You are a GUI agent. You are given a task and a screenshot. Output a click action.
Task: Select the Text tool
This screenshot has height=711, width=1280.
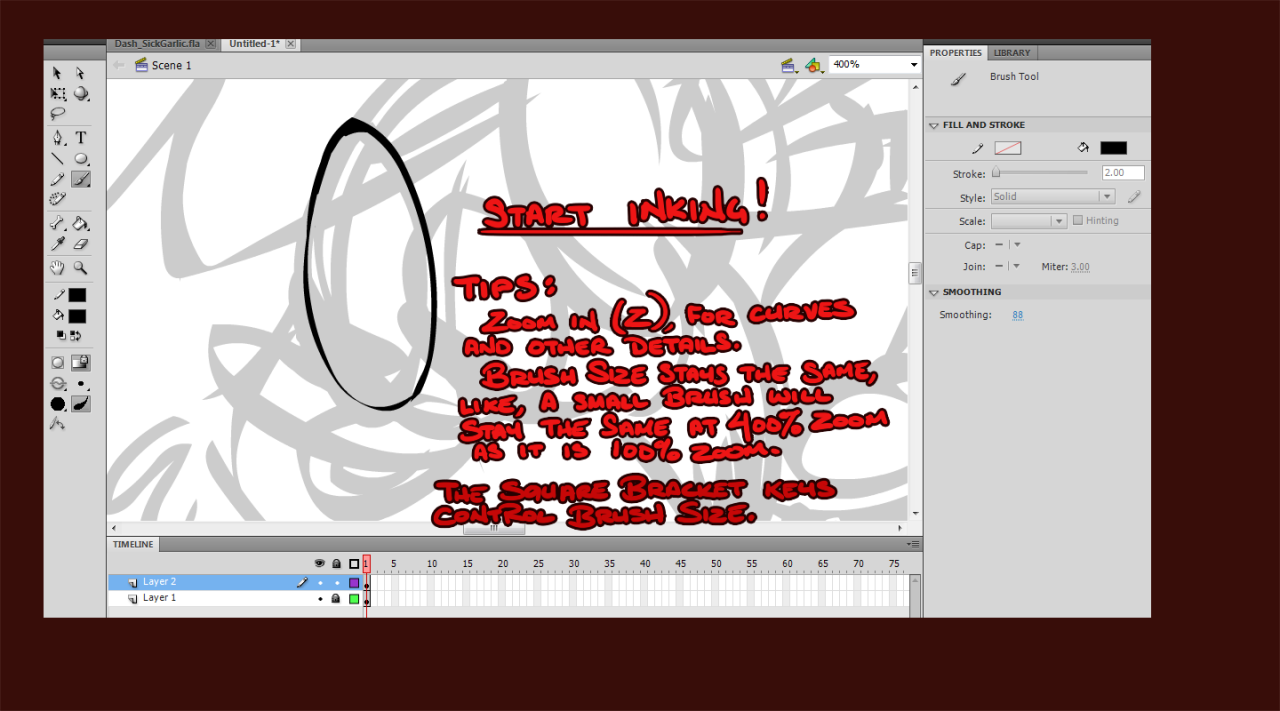click(x=81, y=138)
